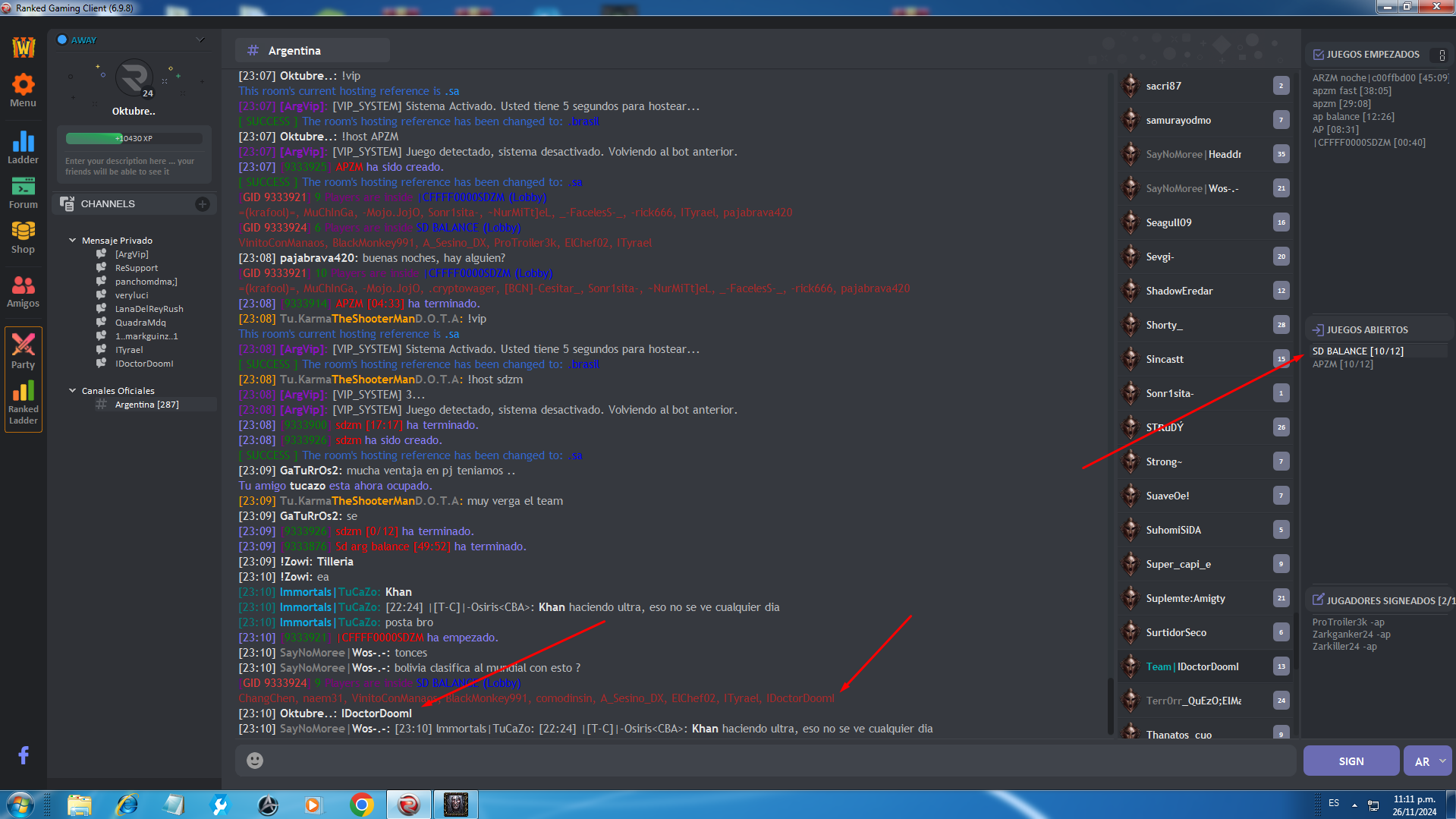Collapse the Mensaje Privado group
This screenshot has height=819, width=1456.
click(73, 240)
